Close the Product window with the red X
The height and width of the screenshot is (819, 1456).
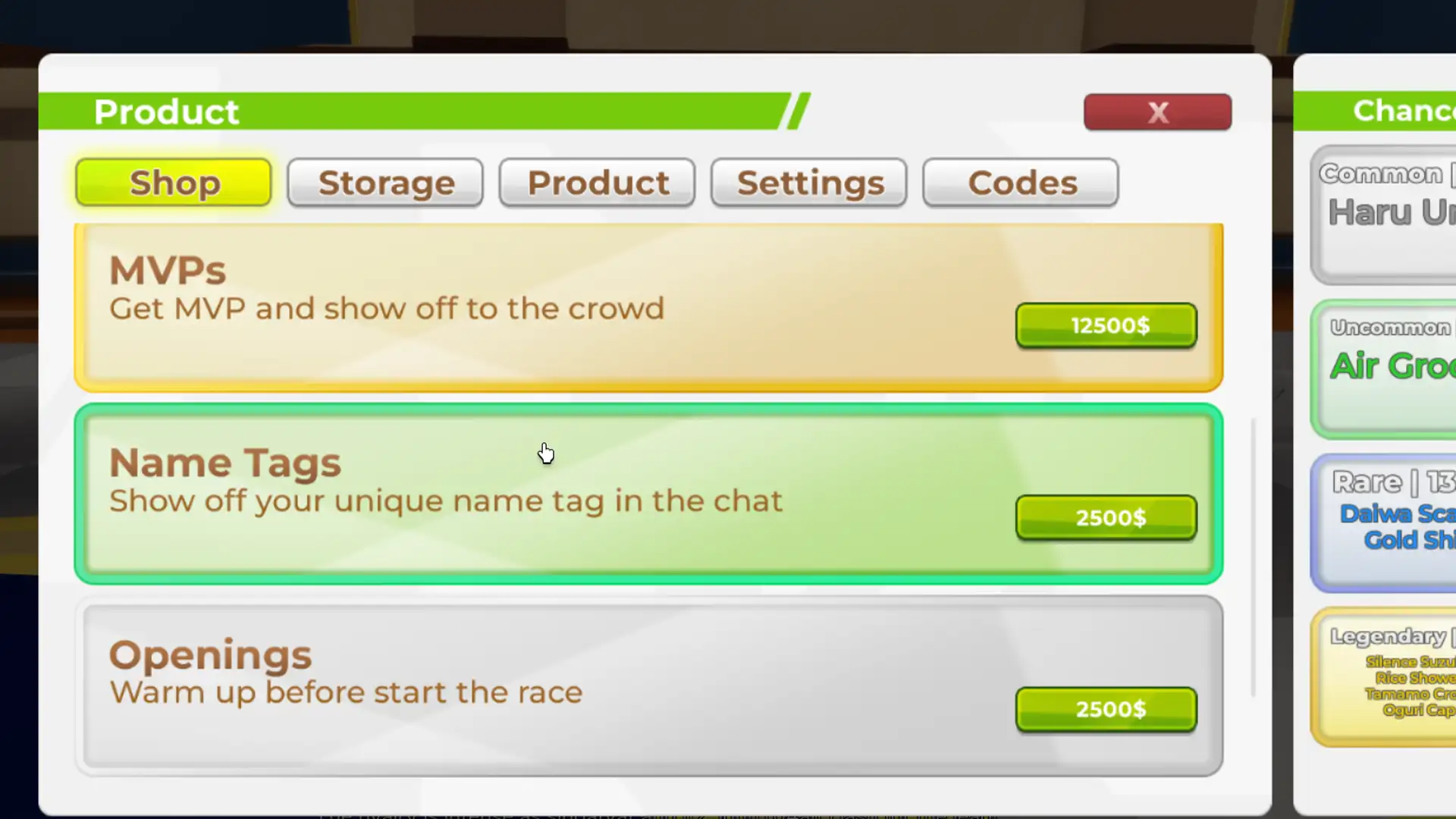[x=1157, y=112]
